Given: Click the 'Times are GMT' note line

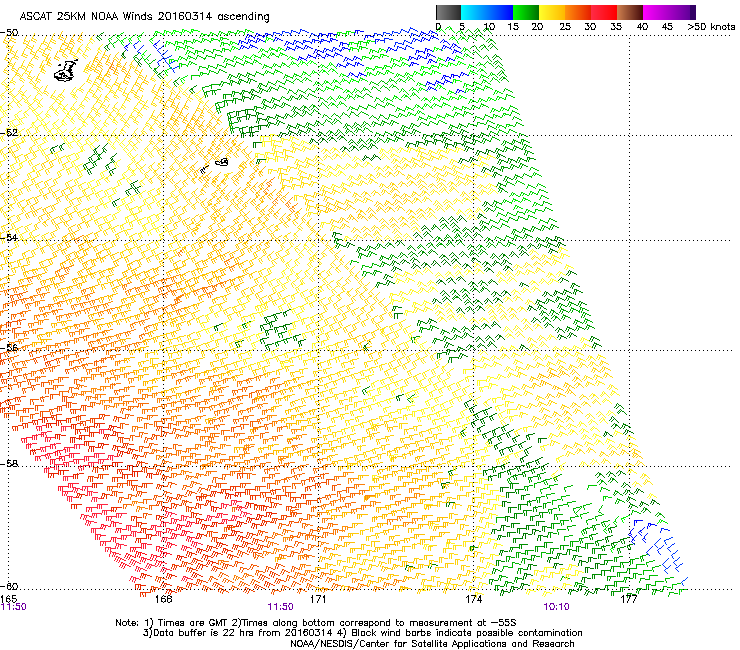Looking at the screenshot, I should 316,623.
